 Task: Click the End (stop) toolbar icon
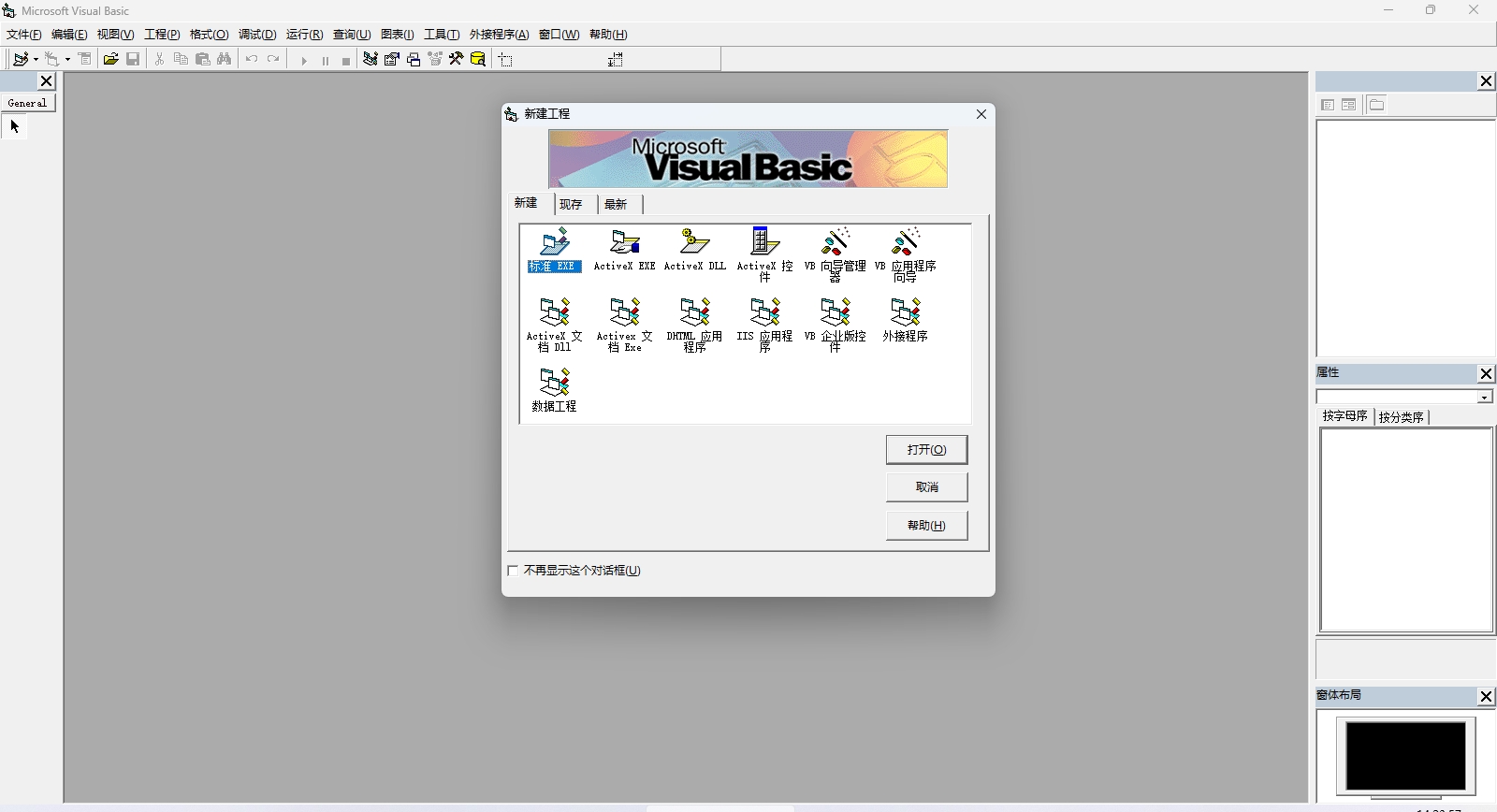[x=346, y=60]
